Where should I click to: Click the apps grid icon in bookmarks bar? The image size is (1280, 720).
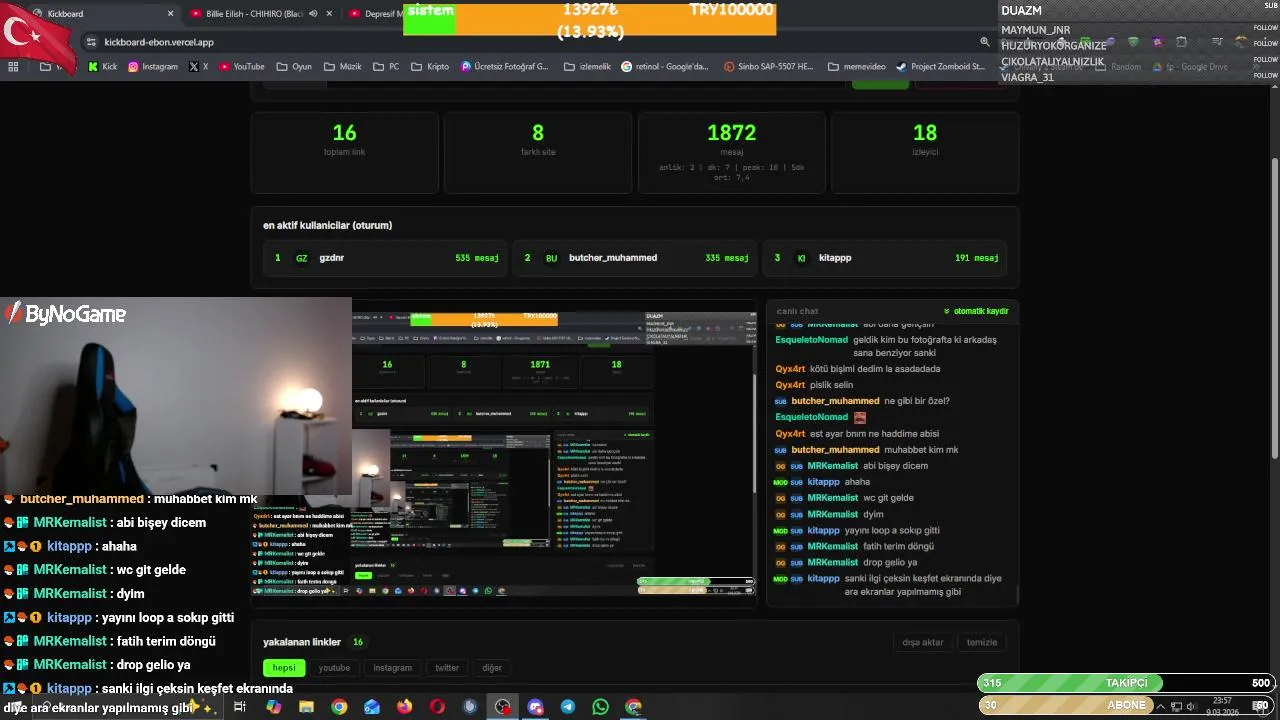[x=13, y=67]
